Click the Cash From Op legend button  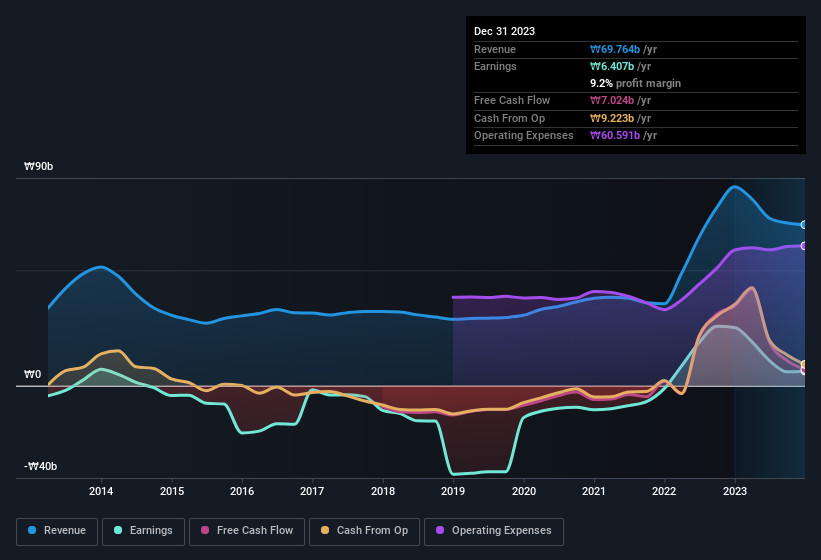(x=364, y=531)
